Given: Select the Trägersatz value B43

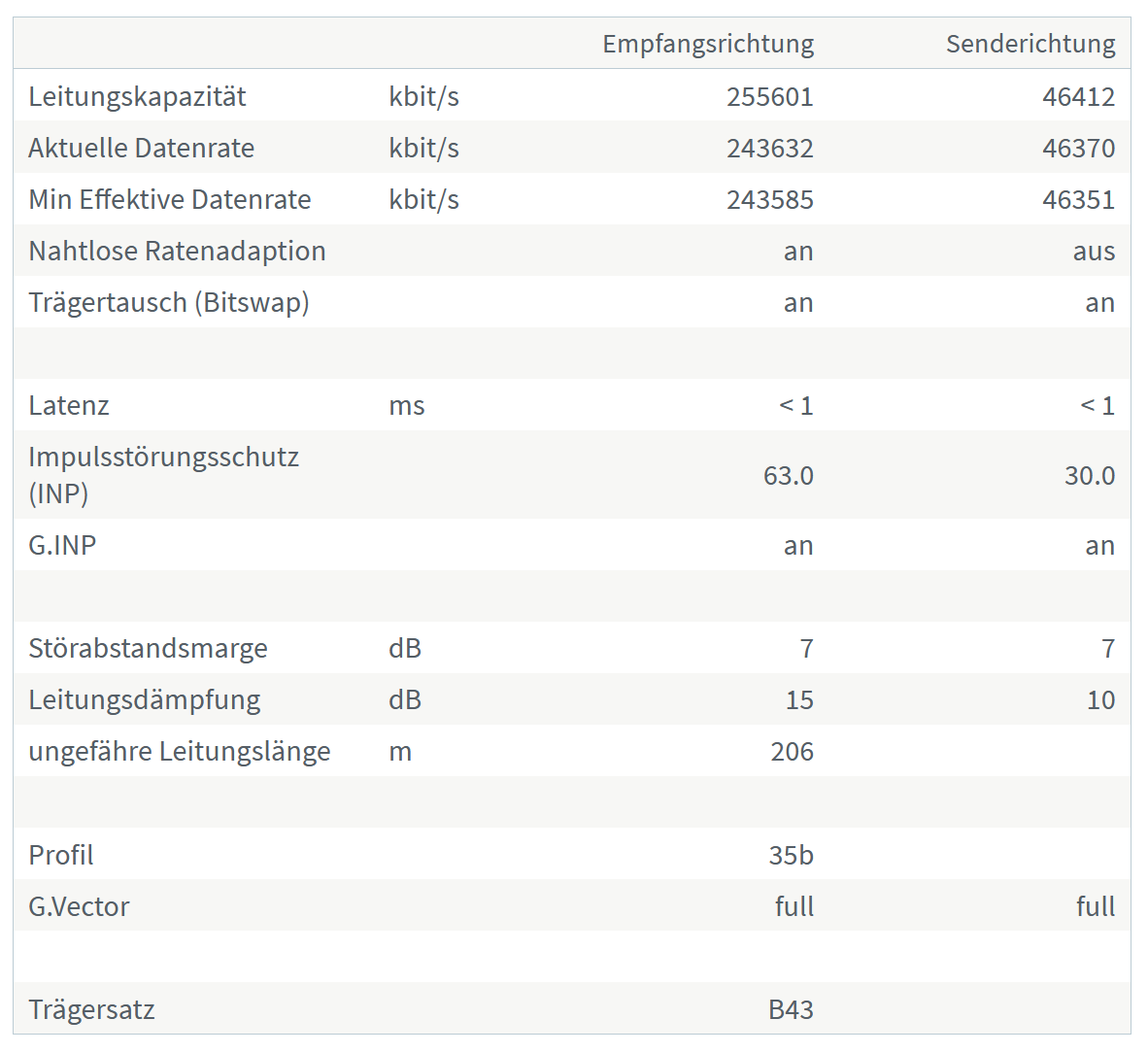Looking at the screenshot, I should tap(791, 1009).
